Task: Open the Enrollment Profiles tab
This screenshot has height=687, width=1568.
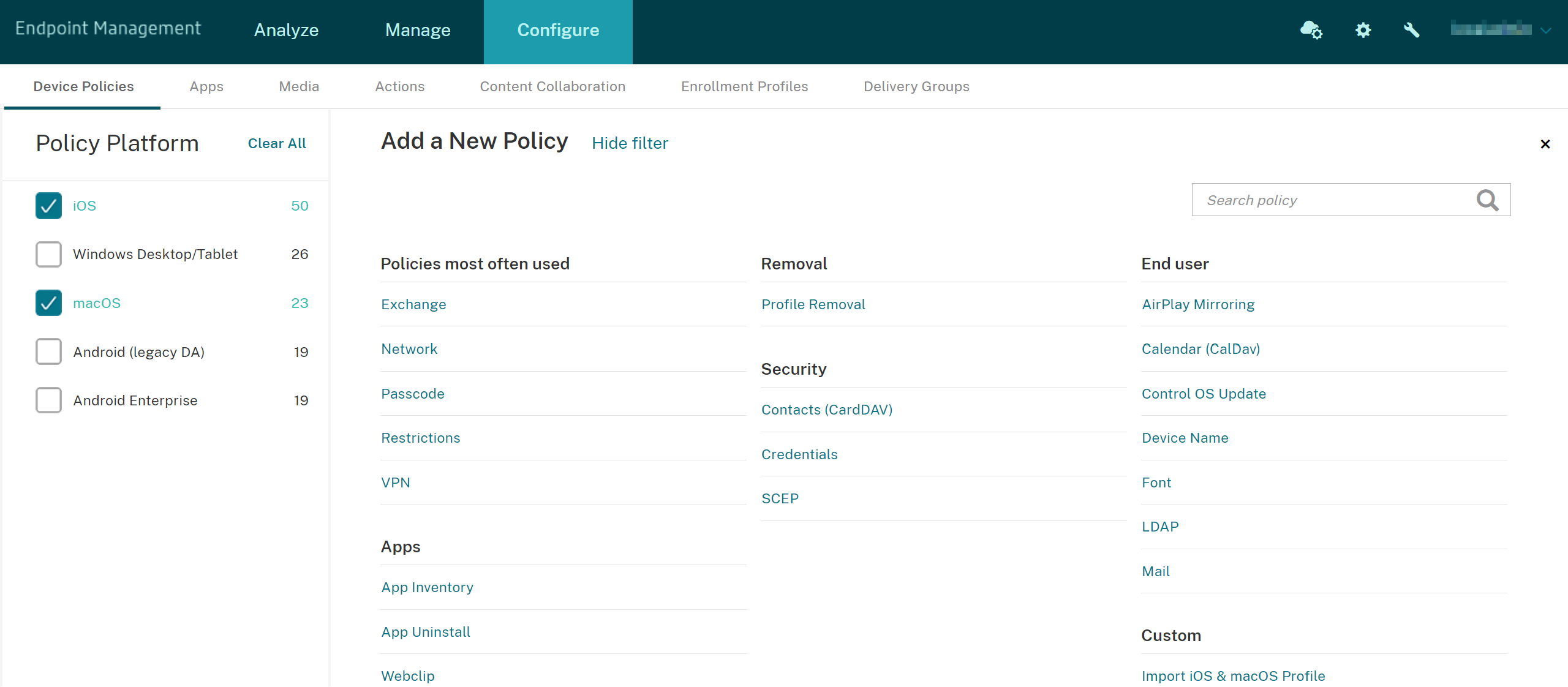Action: [x=744, y=86]
